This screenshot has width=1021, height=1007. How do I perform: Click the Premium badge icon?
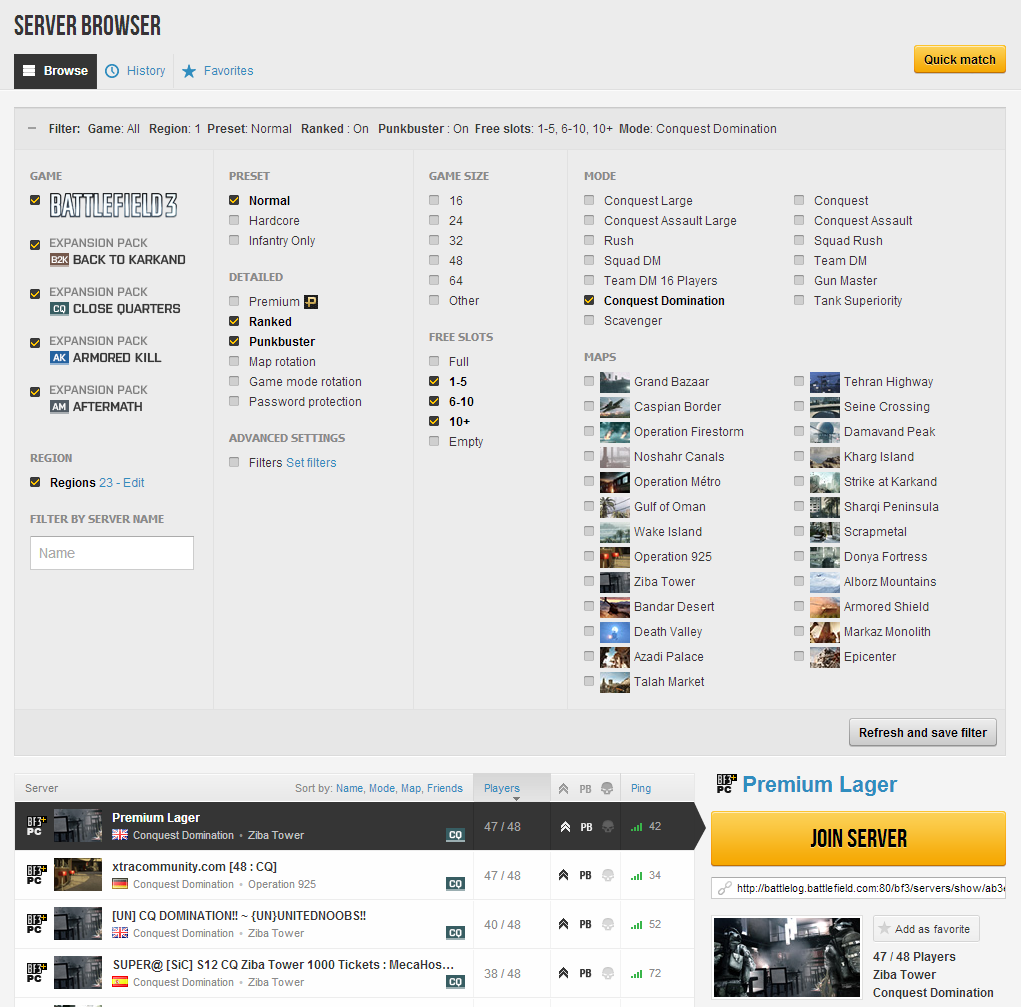(x=311, y=302)
